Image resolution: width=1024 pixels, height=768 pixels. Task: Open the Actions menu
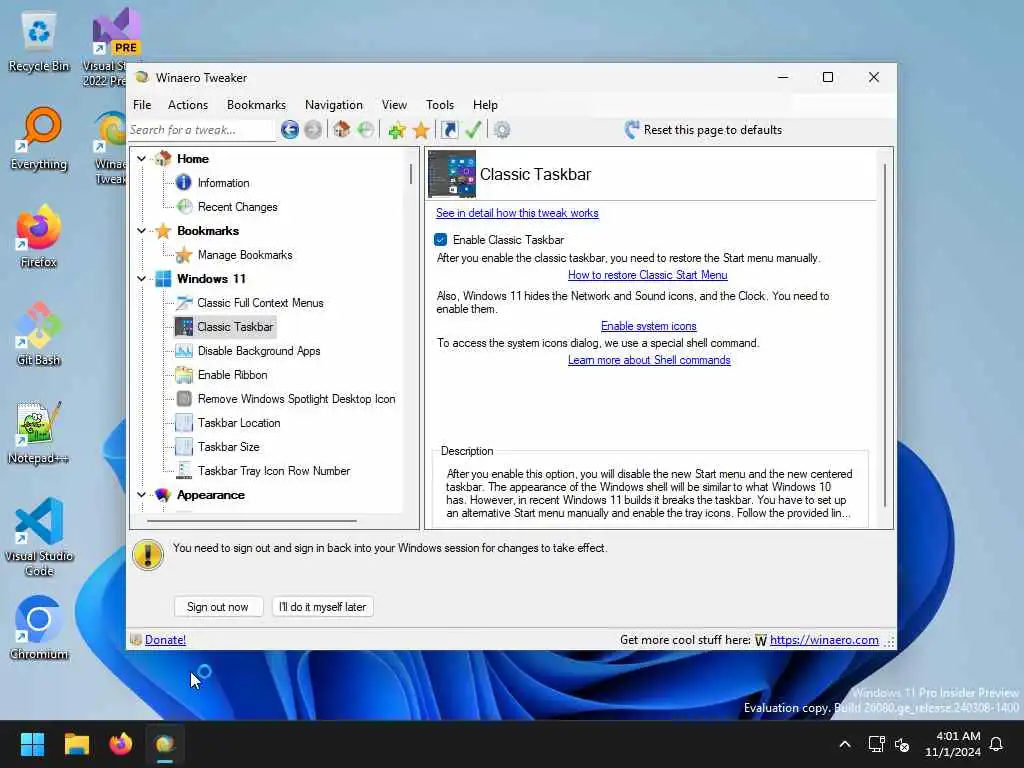[x=187, y=104]
